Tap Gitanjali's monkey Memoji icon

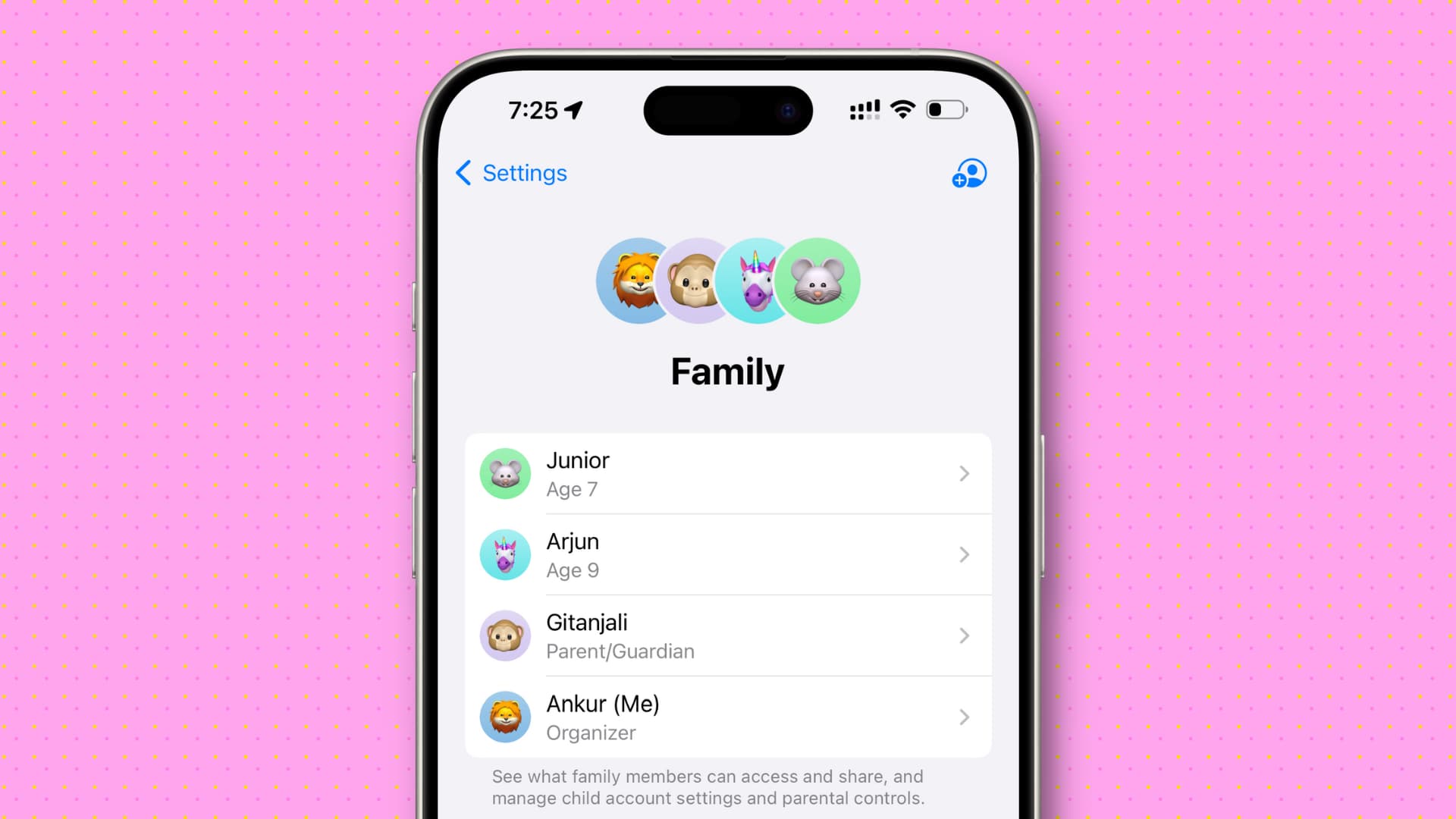(x=506, y=636)
